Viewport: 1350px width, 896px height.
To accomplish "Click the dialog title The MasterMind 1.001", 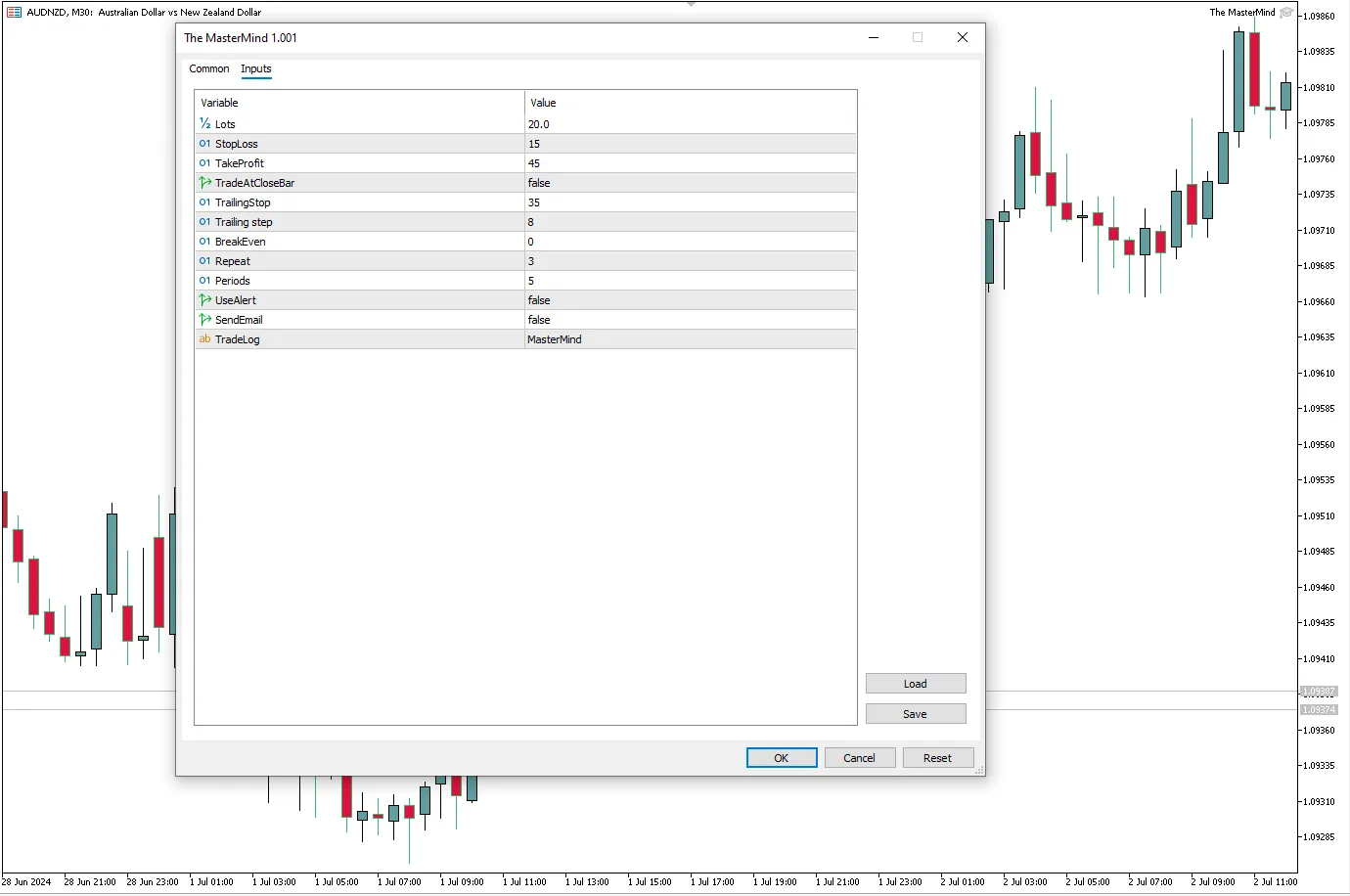I will coord(241,38).
